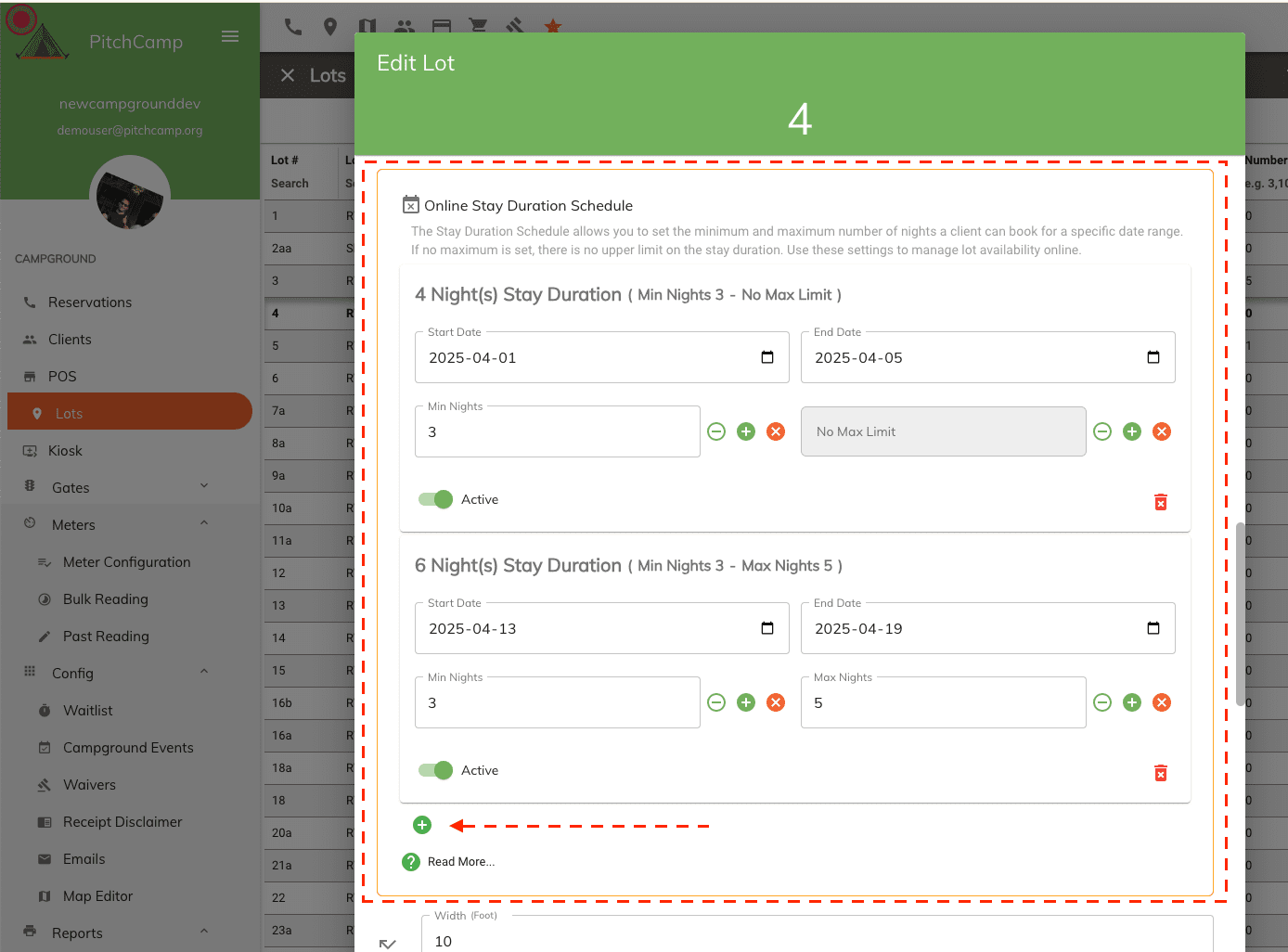Select lot row 7a in the Lots table

tap(308, 410)
